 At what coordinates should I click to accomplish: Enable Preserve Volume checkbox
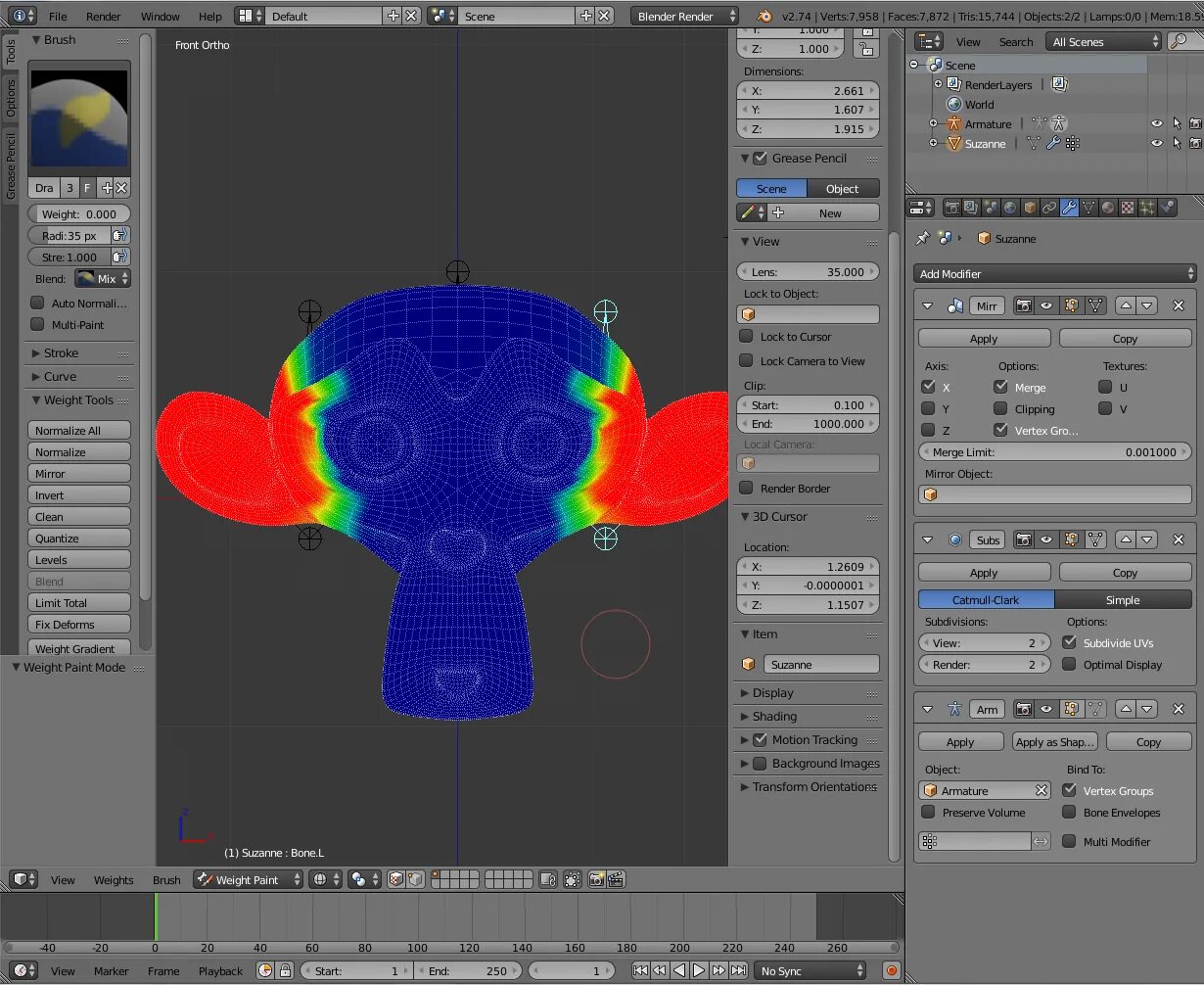(928, 812)
